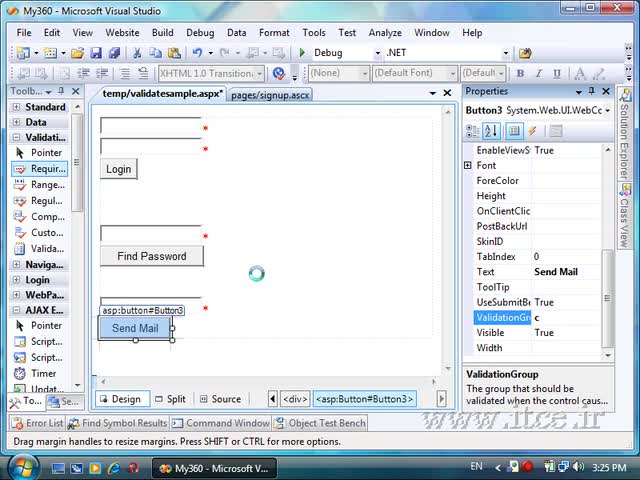This screenshot has width=640, height=480.
Task: Open the Debug configuration dropdown
Action: (378, 53)
